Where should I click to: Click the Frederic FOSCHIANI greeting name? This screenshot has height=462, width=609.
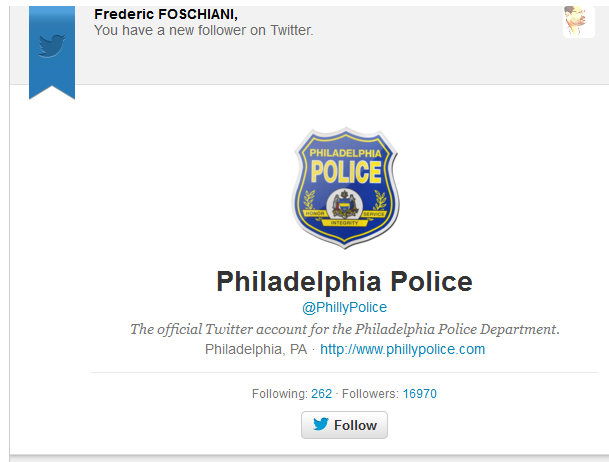click(165, 14)
